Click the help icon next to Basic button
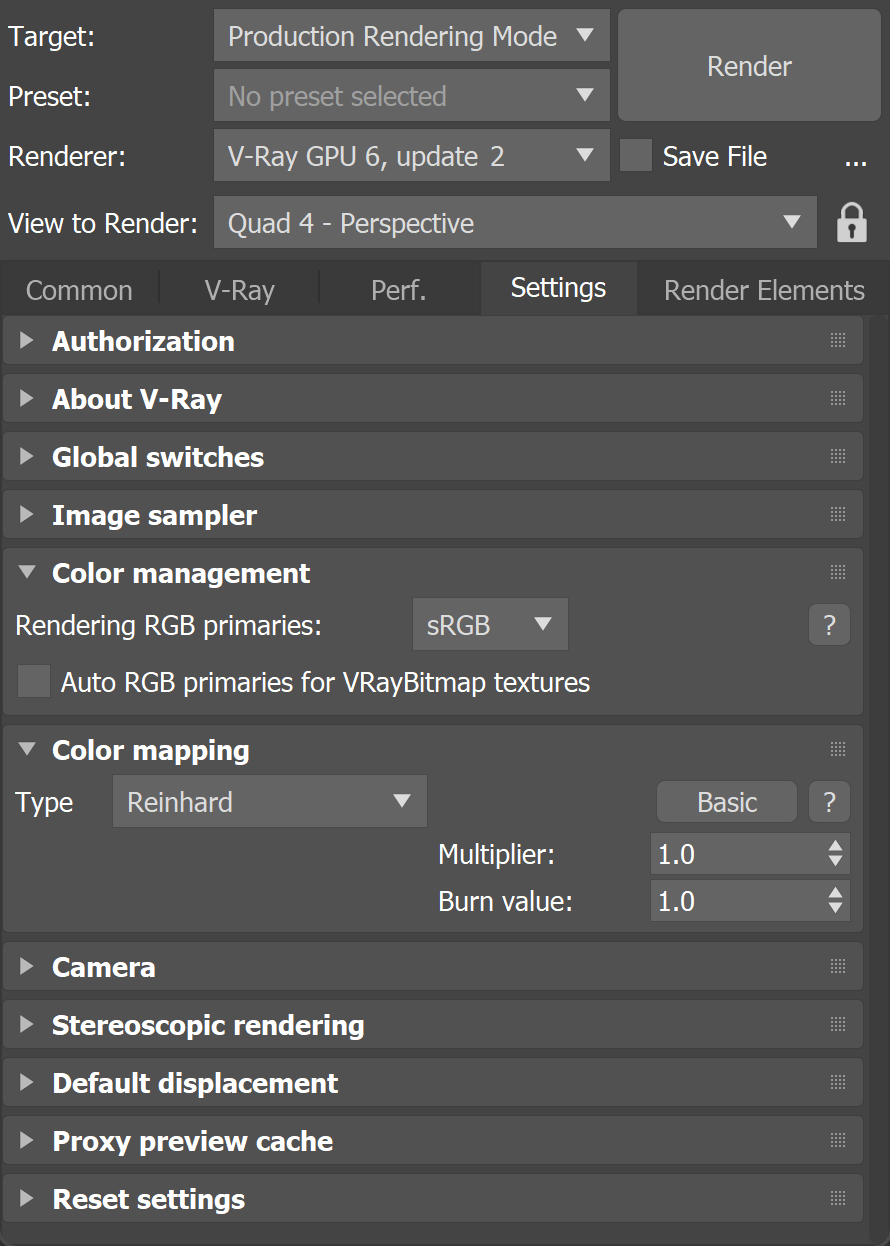The image size is (890, 1246). [x=828, y=801]
